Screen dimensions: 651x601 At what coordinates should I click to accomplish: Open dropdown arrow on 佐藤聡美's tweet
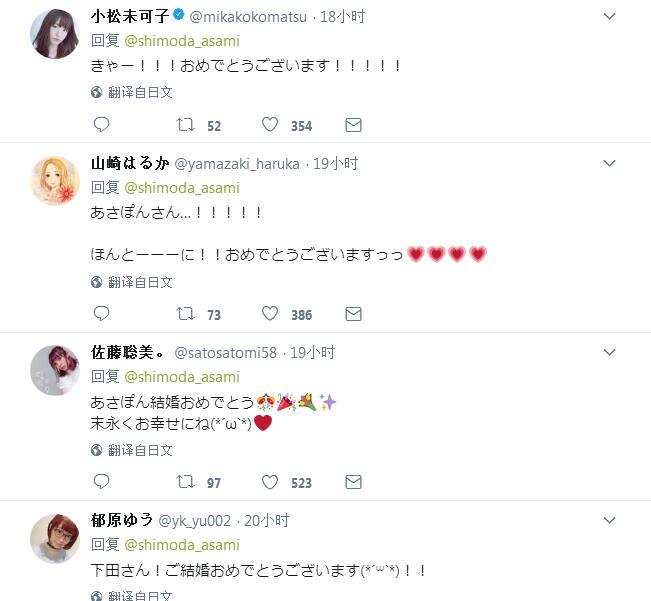tap(609, 352)
